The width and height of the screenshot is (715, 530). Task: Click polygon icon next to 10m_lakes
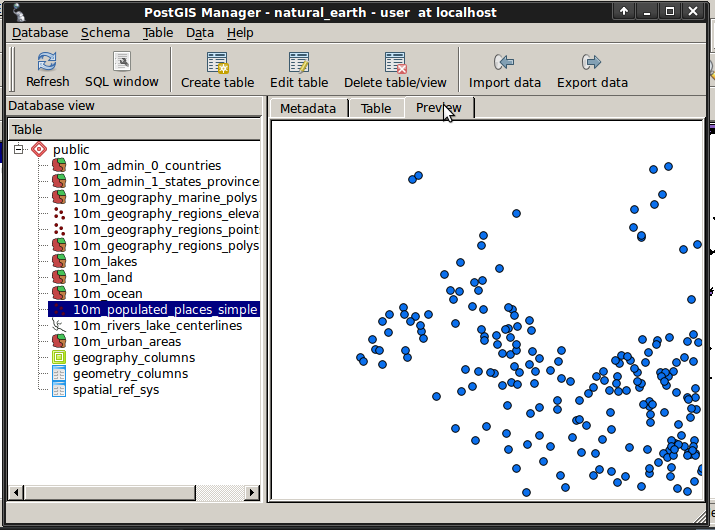[x=59, y=261]
